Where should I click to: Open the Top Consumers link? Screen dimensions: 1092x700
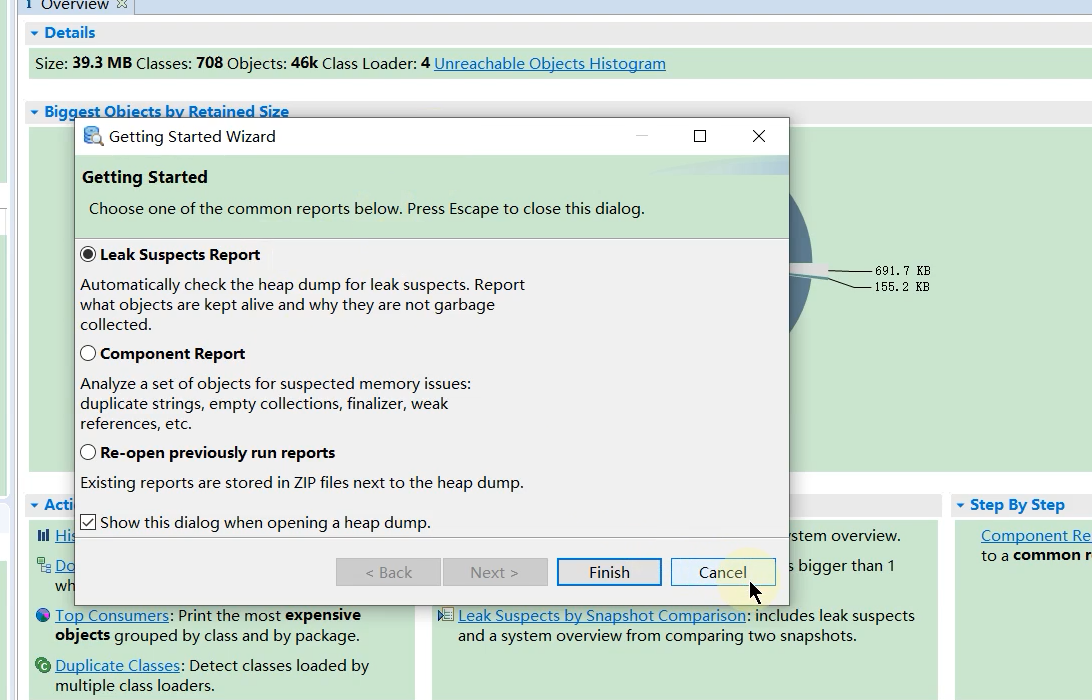pyautogui.click(x=111, y=616)
